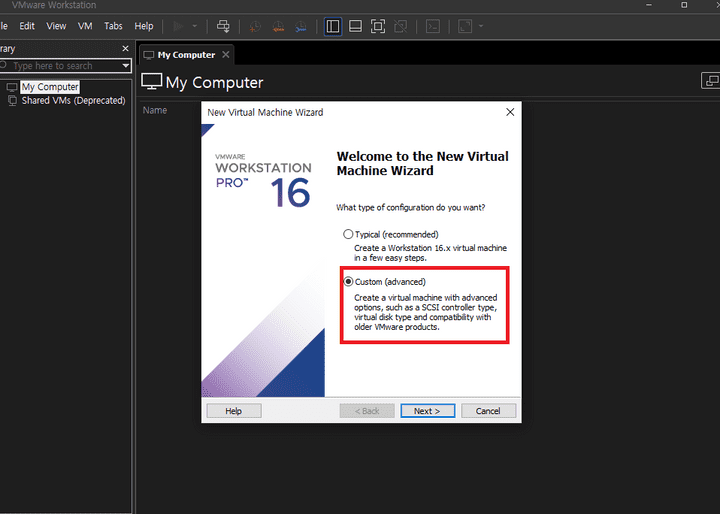Open the snapshot manager icon
Image resolution: width=720 pixels, height=514 pixels.
tap(301, 26)
